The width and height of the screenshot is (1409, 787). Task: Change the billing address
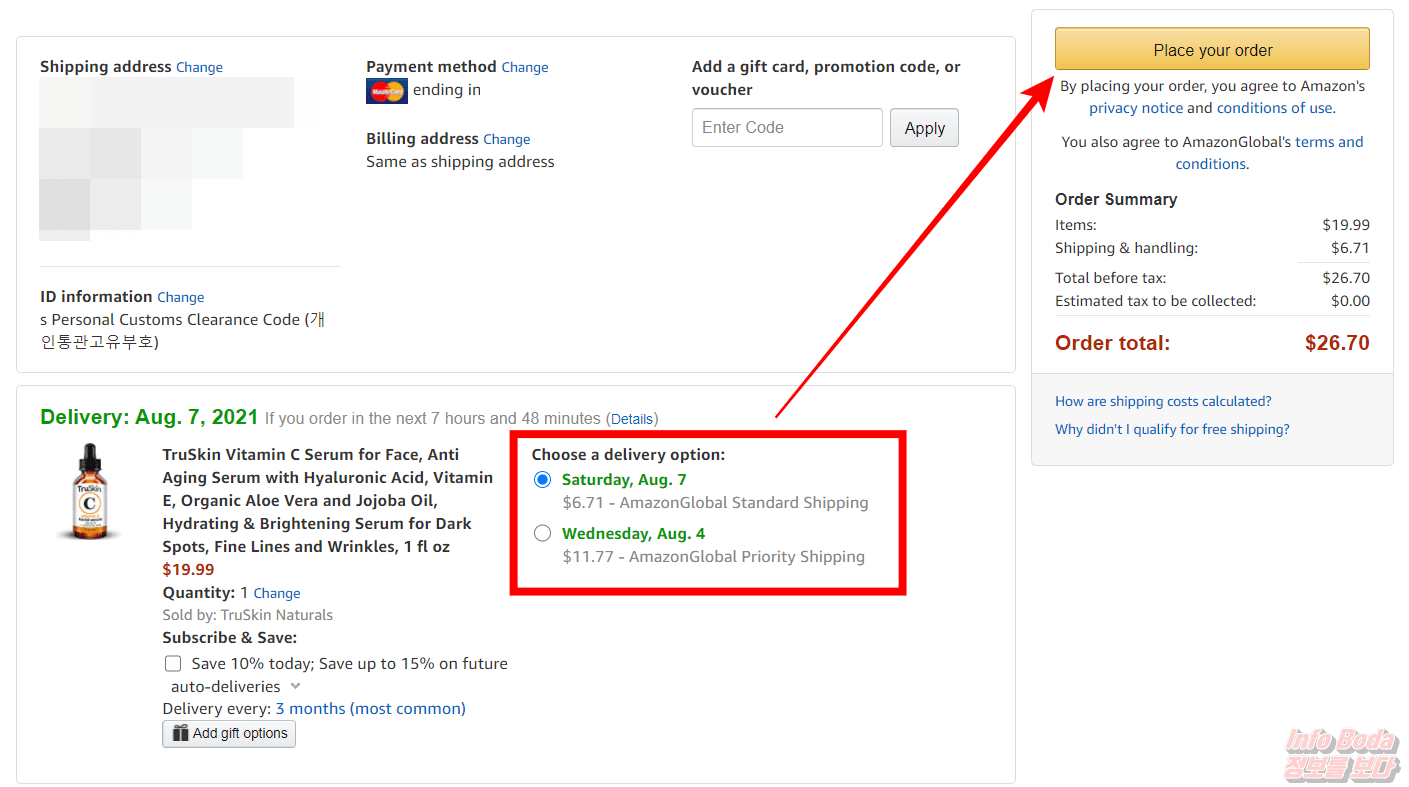(506, 139)
